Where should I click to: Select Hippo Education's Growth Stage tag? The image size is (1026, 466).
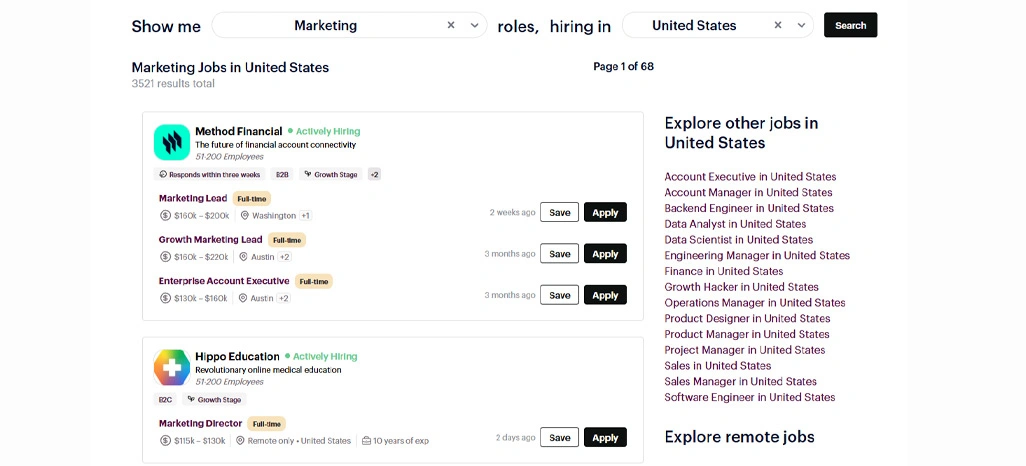tap(214, 399)
